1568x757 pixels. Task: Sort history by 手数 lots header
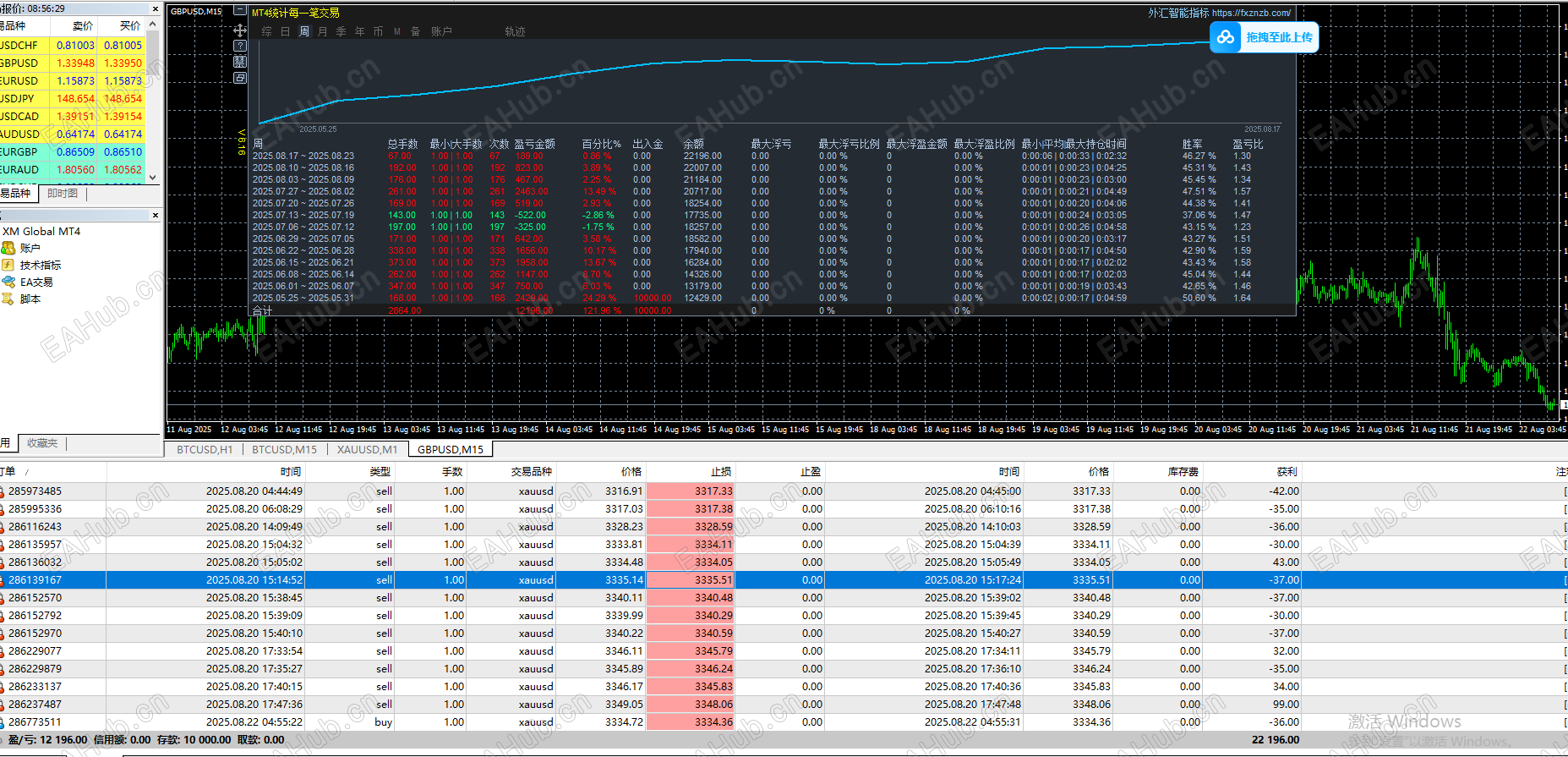coord(452,472)
